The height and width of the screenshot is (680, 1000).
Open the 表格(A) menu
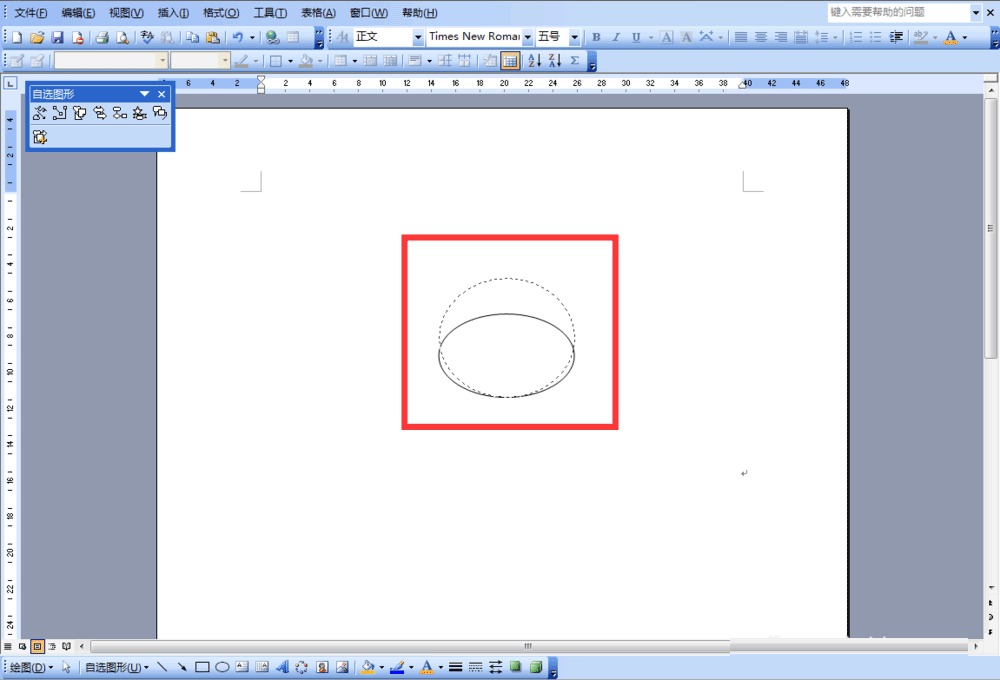pyautogui.click(x=318, y=13)
